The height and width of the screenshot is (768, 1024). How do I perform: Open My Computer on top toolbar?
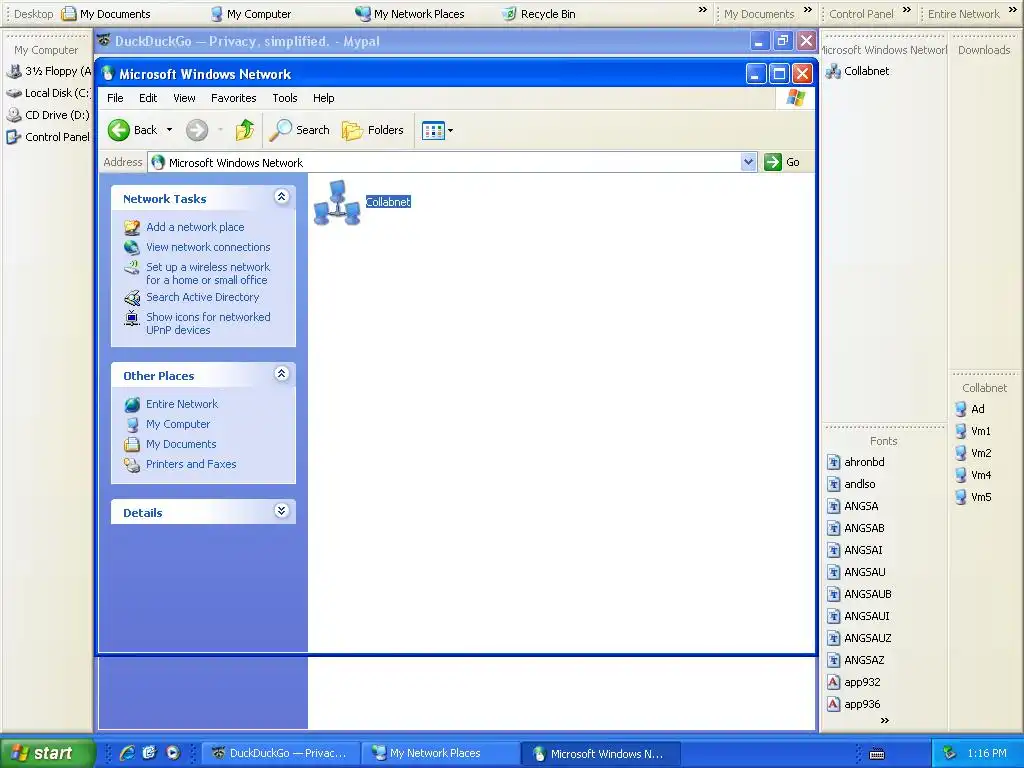pos(250,14)
